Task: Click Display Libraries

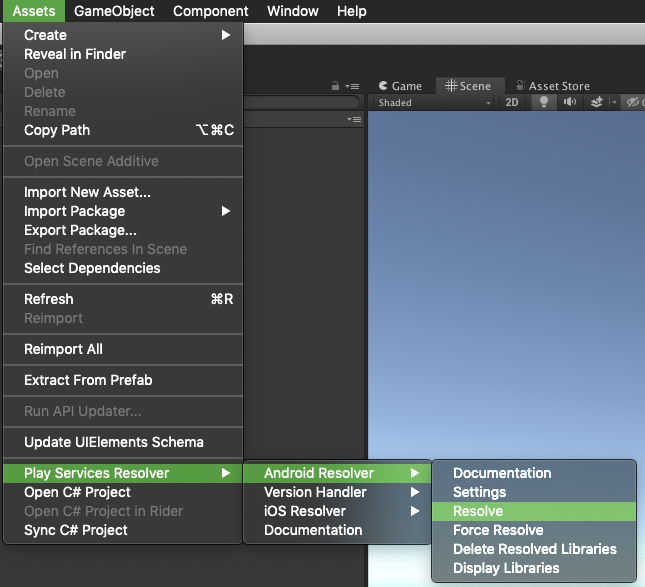Action: tap(534, 568)
